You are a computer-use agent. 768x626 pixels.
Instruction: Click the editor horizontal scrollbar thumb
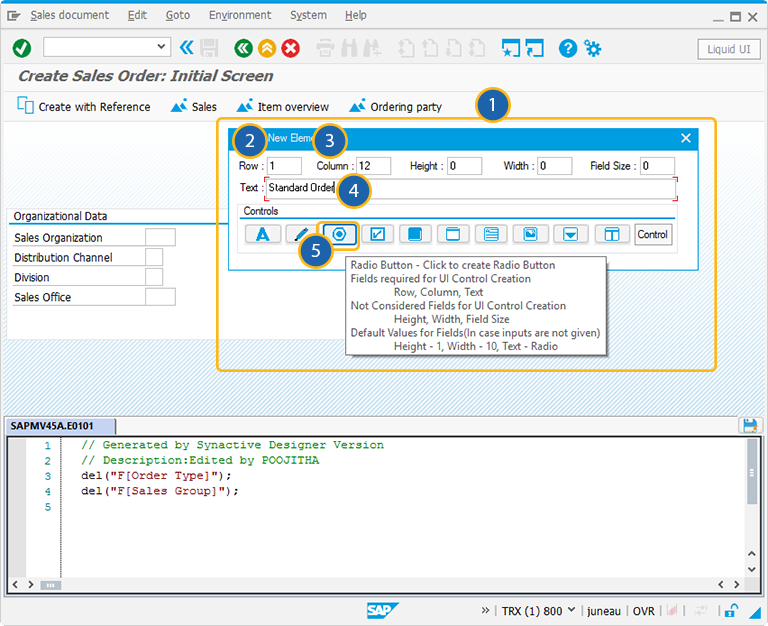click(50, 585)
